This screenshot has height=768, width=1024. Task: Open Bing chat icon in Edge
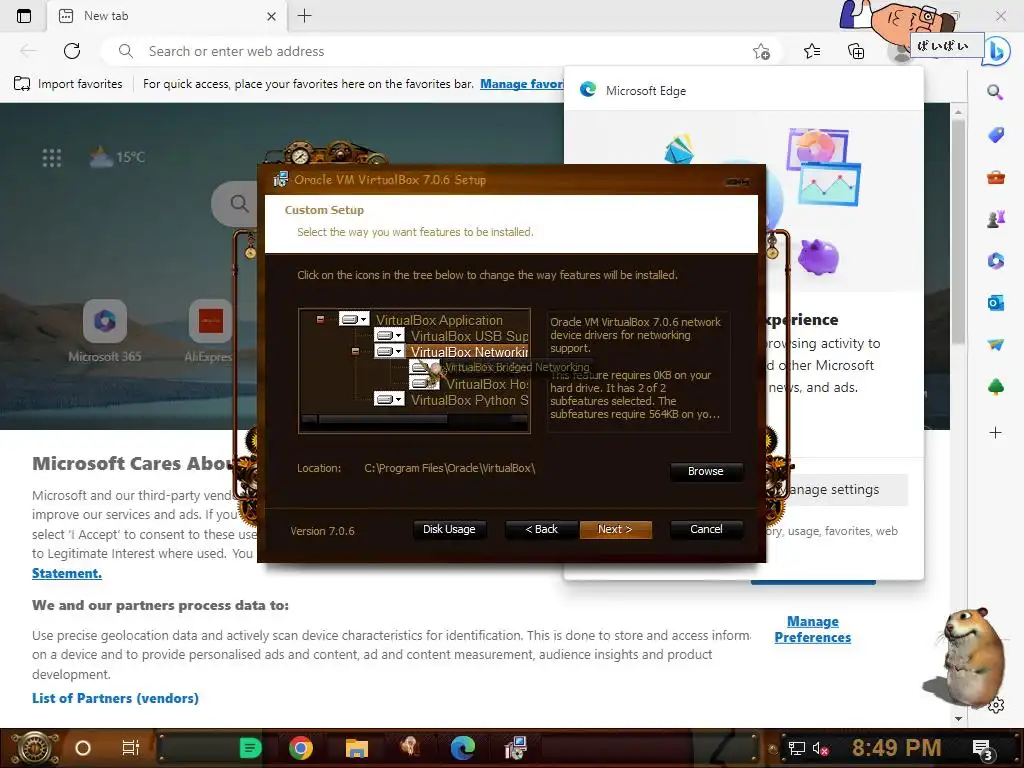tap(997, 51)
